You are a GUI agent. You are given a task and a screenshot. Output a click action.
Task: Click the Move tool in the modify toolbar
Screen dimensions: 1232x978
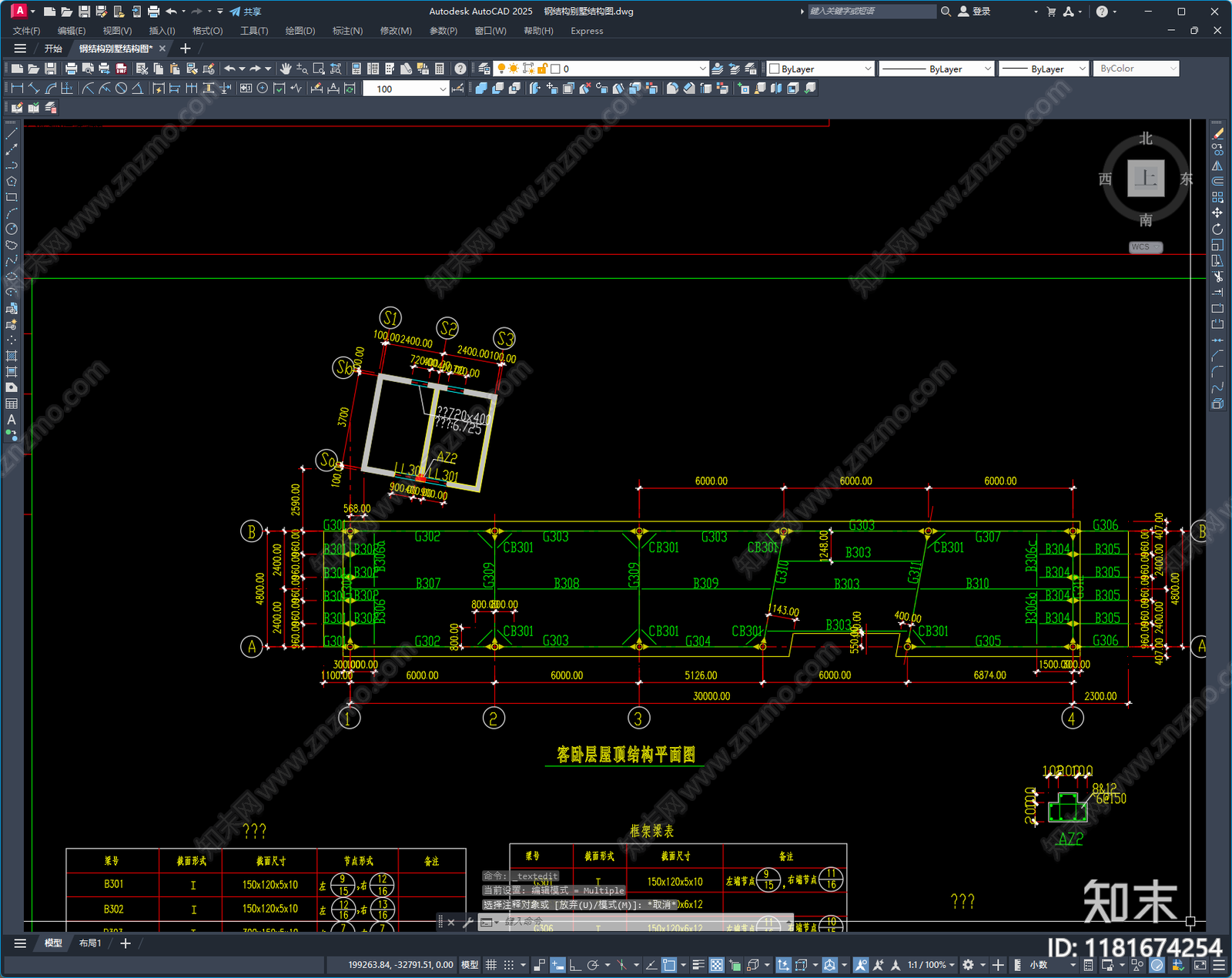click(x=1217, y=213)
